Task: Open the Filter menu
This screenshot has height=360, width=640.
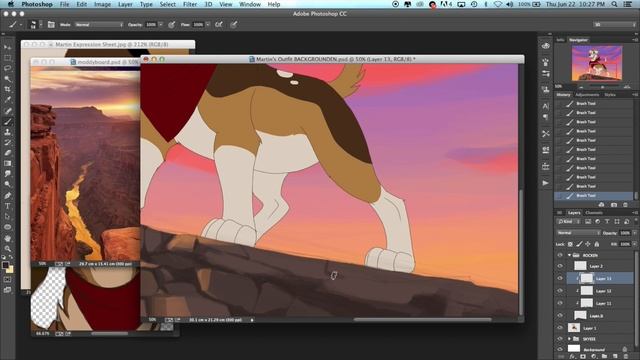Action: pyautogui.click(x=190, y=4)
